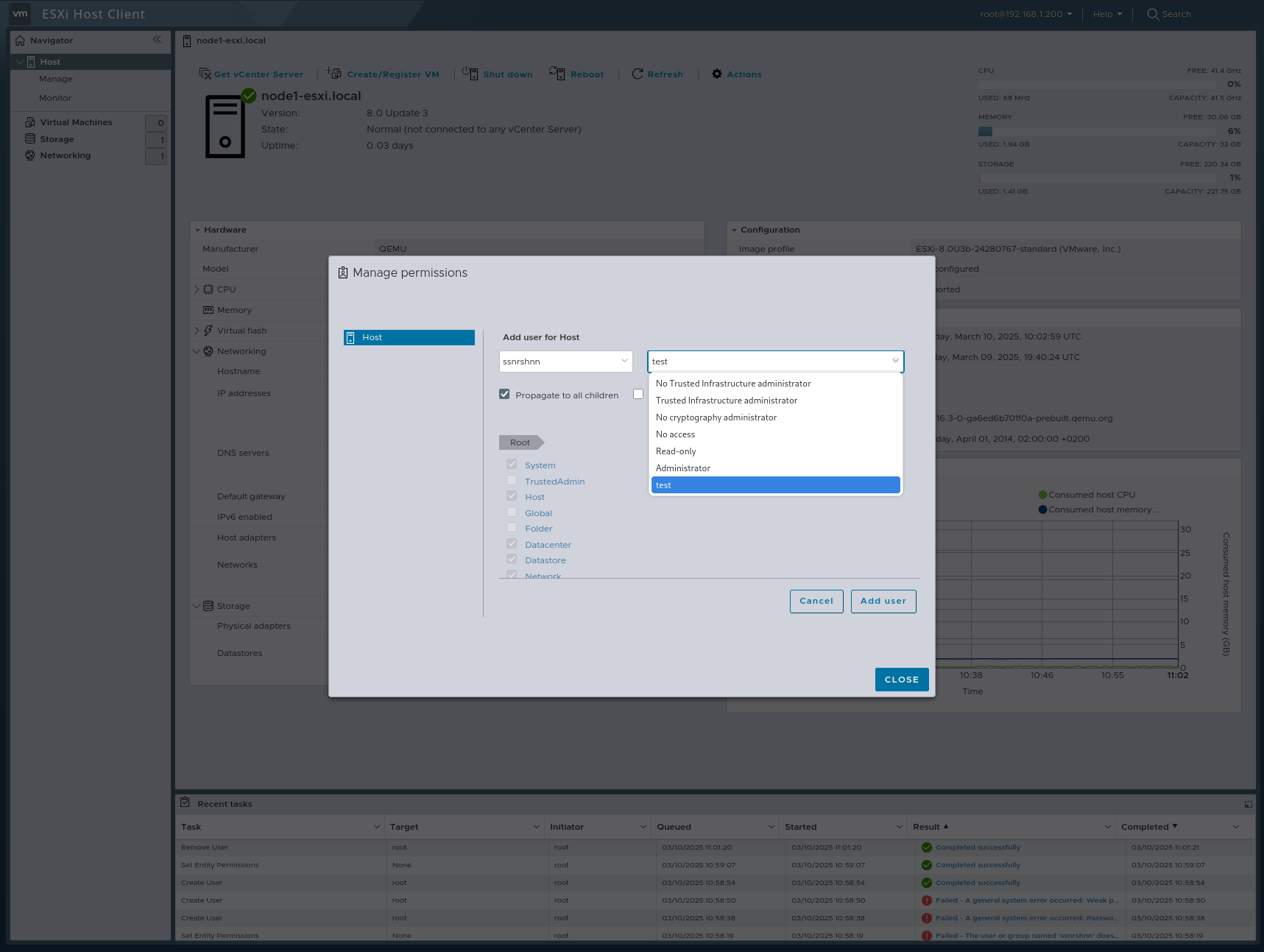This screenshot has height=952, width=1264.
Task: Click the consumed host memory usage bar
Action: (x=985, y=131)
